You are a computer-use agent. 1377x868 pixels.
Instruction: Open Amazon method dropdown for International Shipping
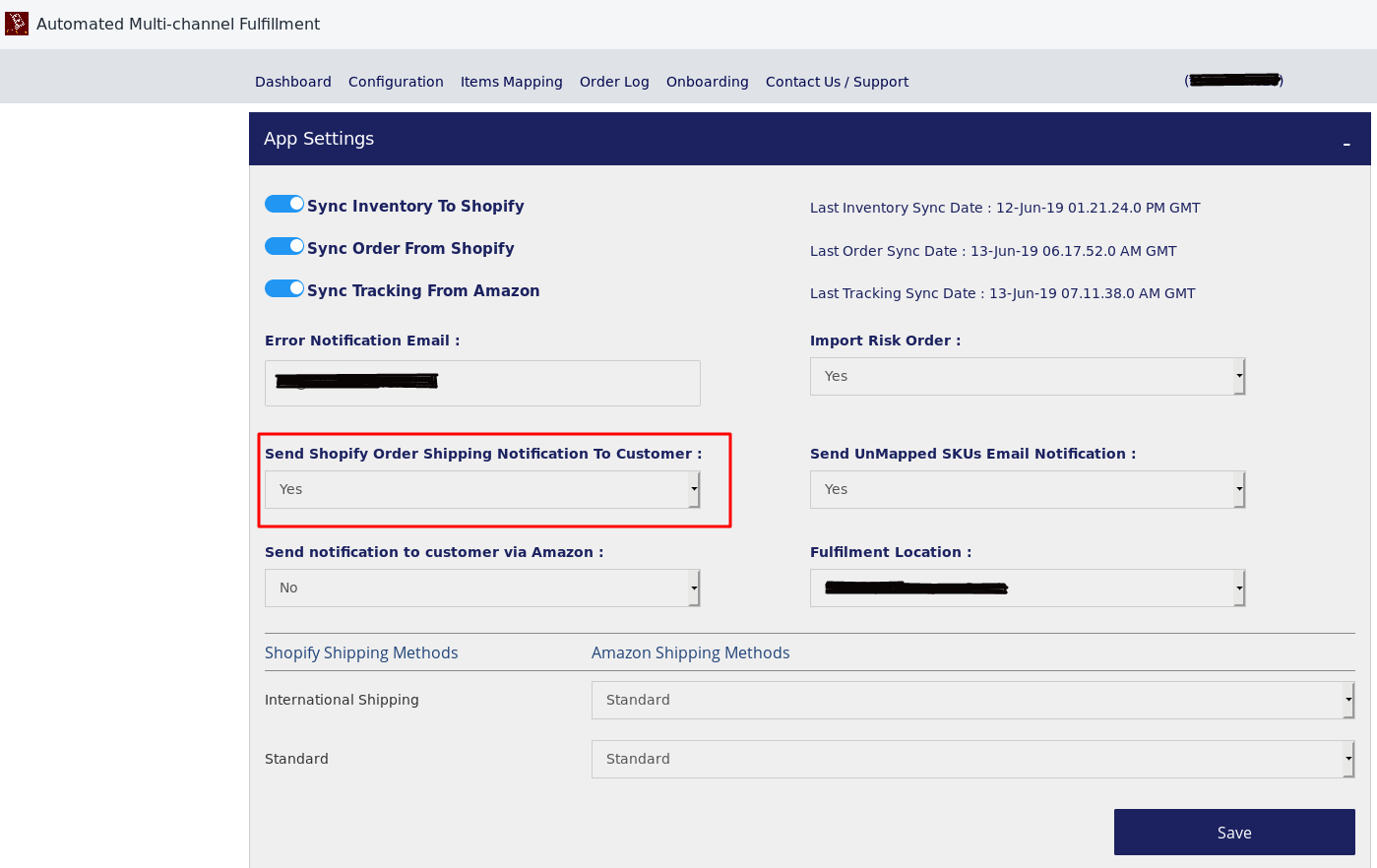pos(973,700)
